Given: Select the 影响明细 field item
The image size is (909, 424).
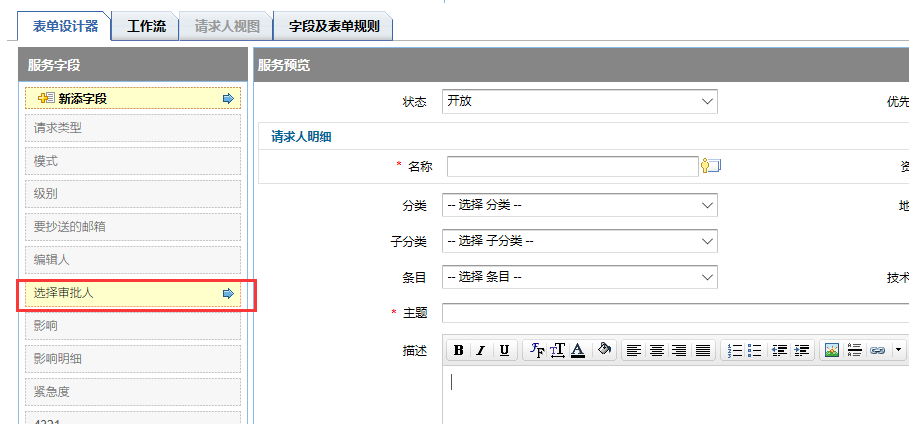Looking at the screenshot, I should [x=133, y=359].
